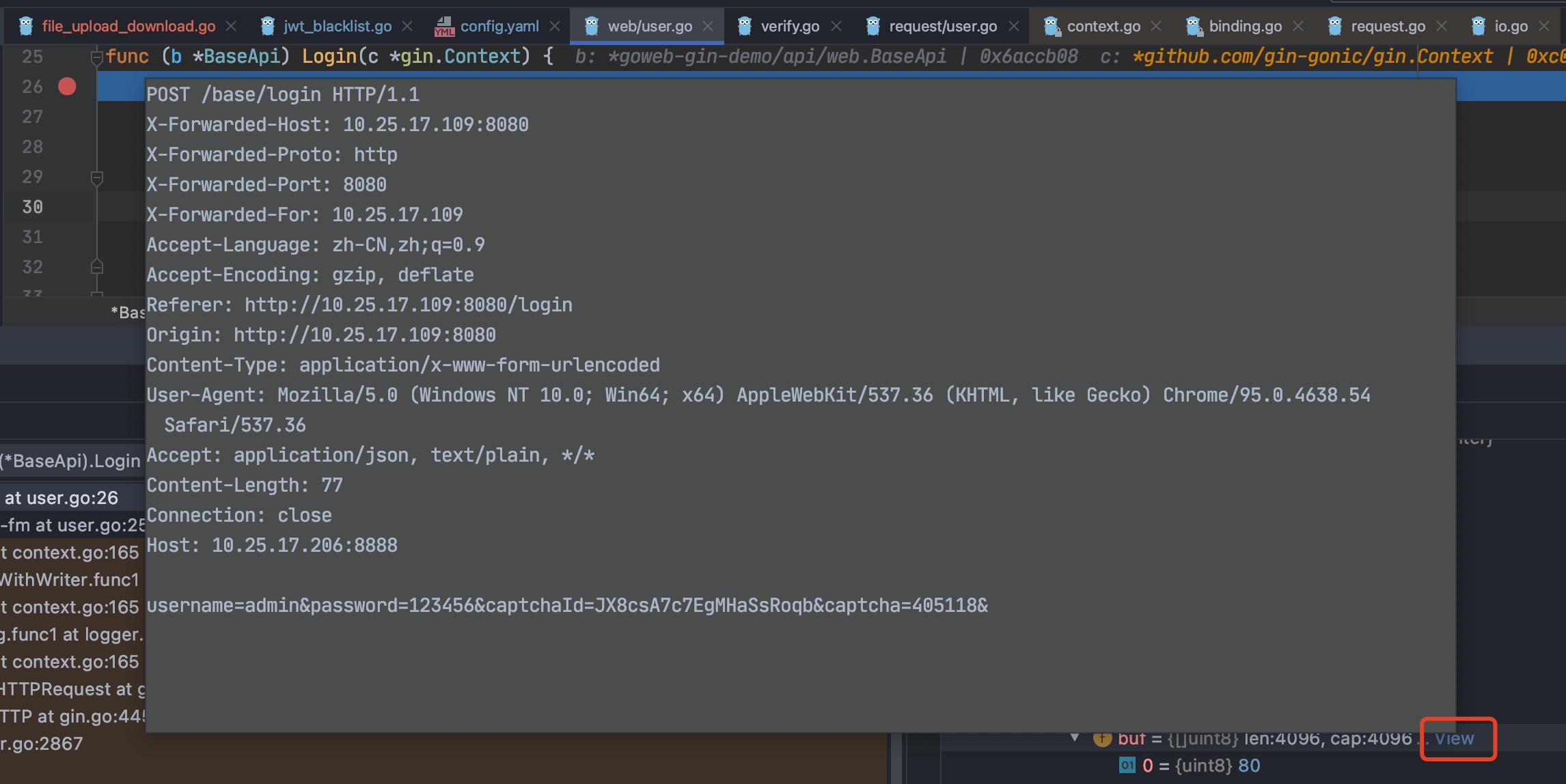
Task: Click the io.go gopher icon
Action: [1479, 27]
